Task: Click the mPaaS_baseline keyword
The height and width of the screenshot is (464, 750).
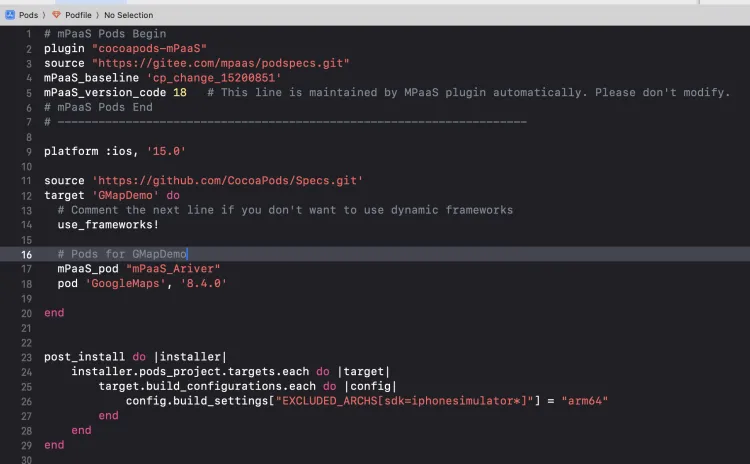Action: coord(91,78)
